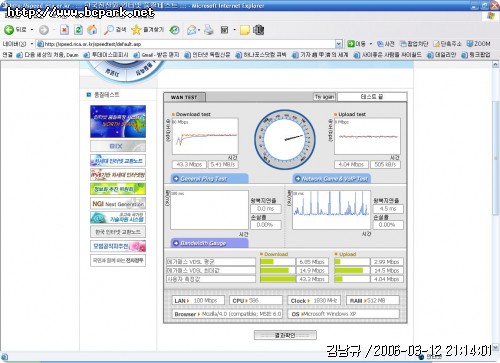The height and width of the screenshot is (363, 500).
Task: Click the upload rate value 505 kB/s
Action: (x=385, y=165)
